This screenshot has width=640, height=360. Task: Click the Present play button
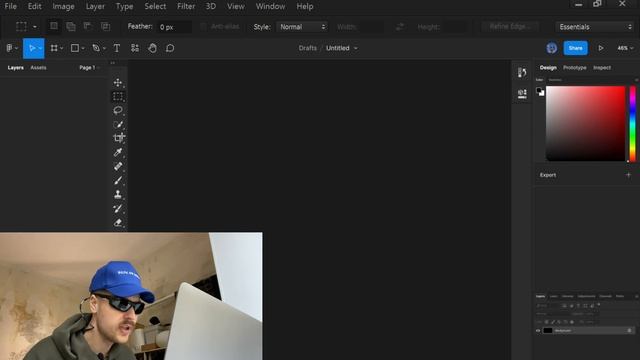coord(601,48)
